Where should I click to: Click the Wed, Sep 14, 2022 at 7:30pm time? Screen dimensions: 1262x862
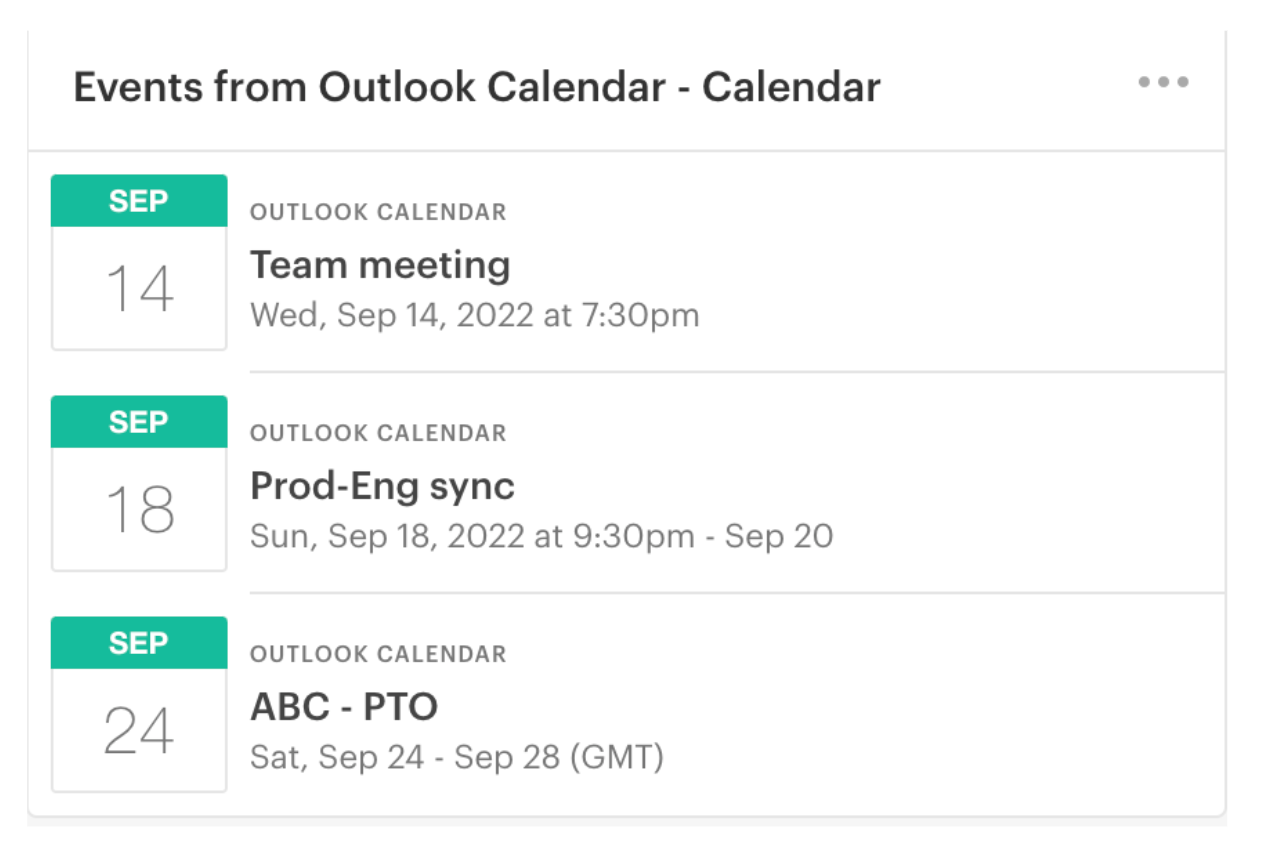pos(474,315)
